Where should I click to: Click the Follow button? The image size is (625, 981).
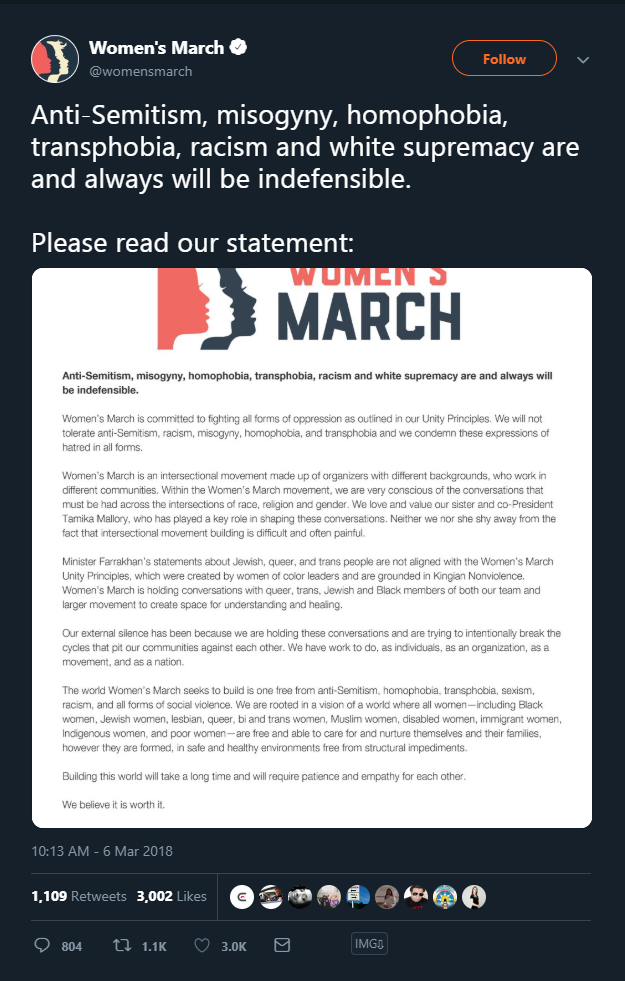(x=504, y=59)
